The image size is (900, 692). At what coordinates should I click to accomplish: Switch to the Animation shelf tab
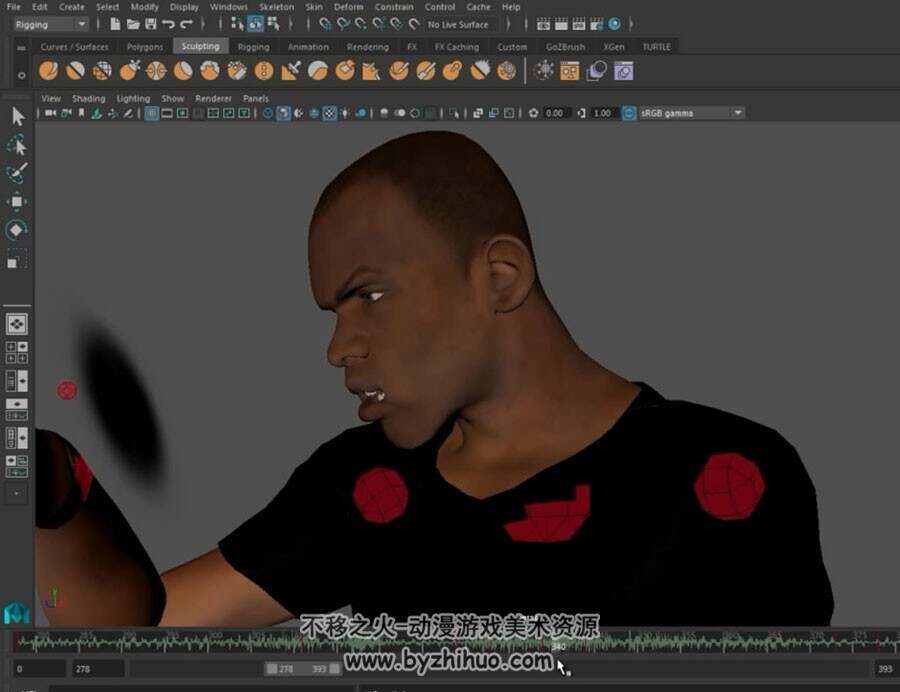point(308,47)
